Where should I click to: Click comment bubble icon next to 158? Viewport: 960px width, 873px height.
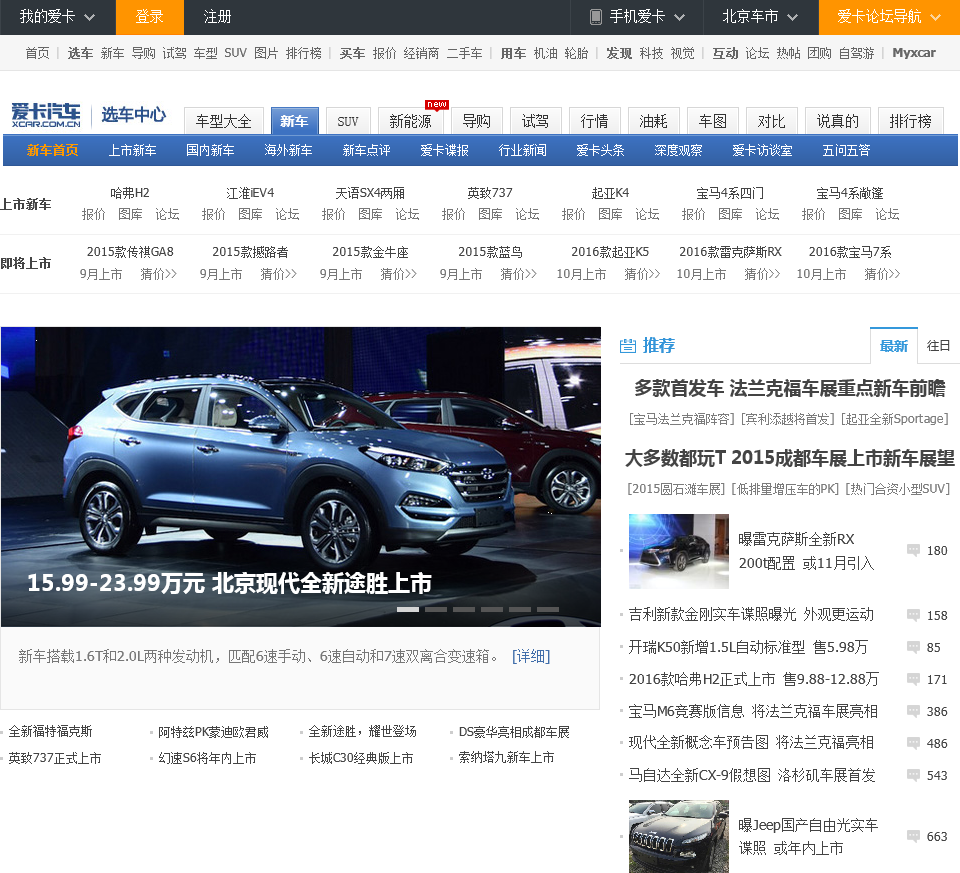coord(913,615)
